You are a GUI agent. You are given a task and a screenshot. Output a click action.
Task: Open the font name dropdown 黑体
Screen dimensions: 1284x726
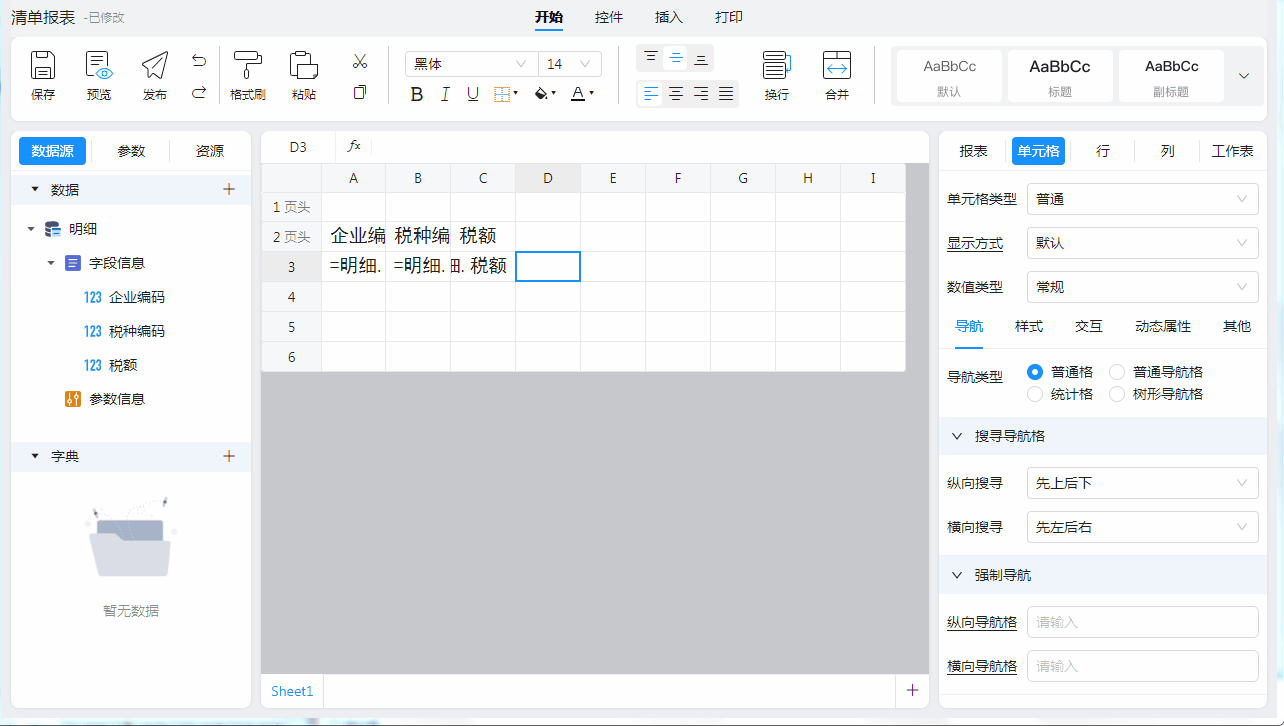click(470, 64)
